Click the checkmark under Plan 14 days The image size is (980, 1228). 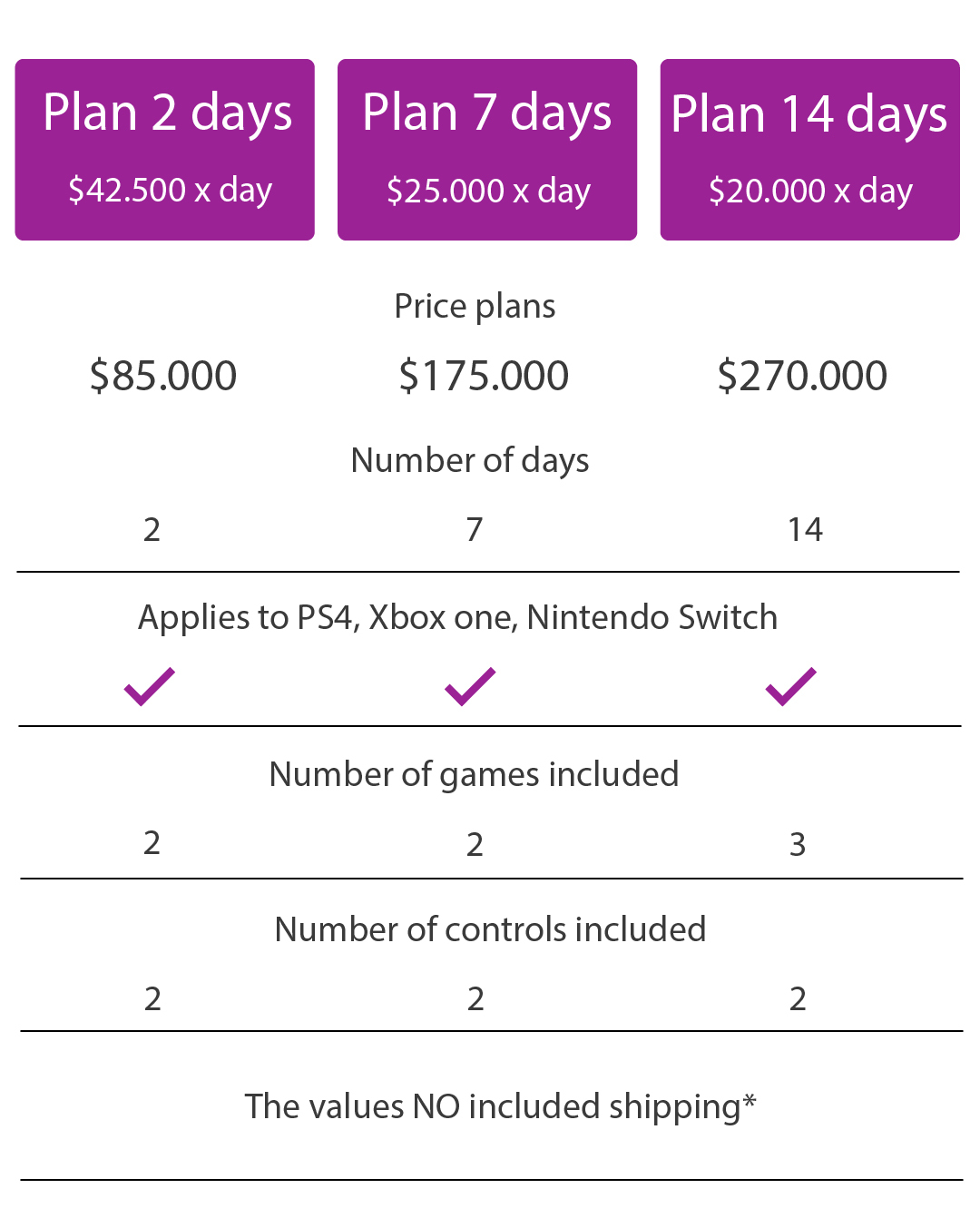click(x=790, y=686)
